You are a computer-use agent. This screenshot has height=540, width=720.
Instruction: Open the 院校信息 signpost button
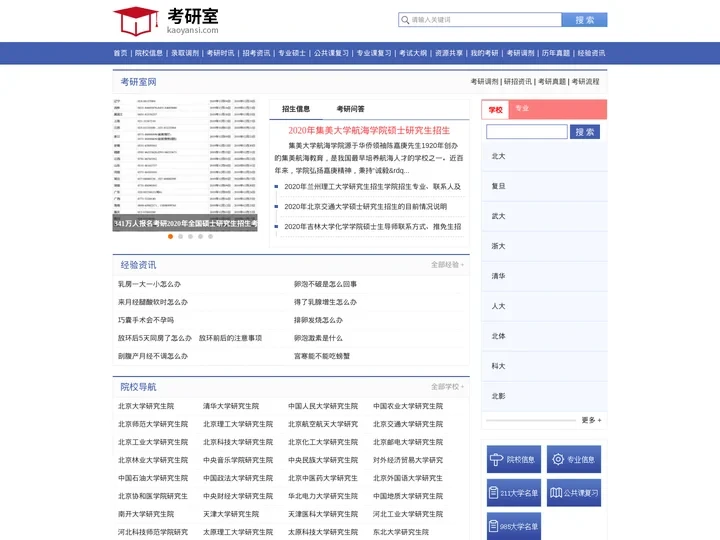click(x=514, y=459)
